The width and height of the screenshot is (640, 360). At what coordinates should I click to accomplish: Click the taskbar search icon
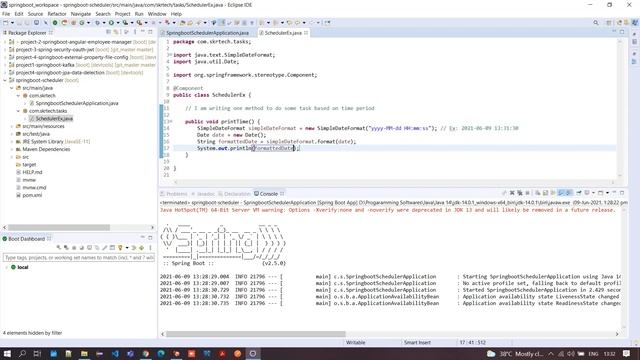point(22,353)
